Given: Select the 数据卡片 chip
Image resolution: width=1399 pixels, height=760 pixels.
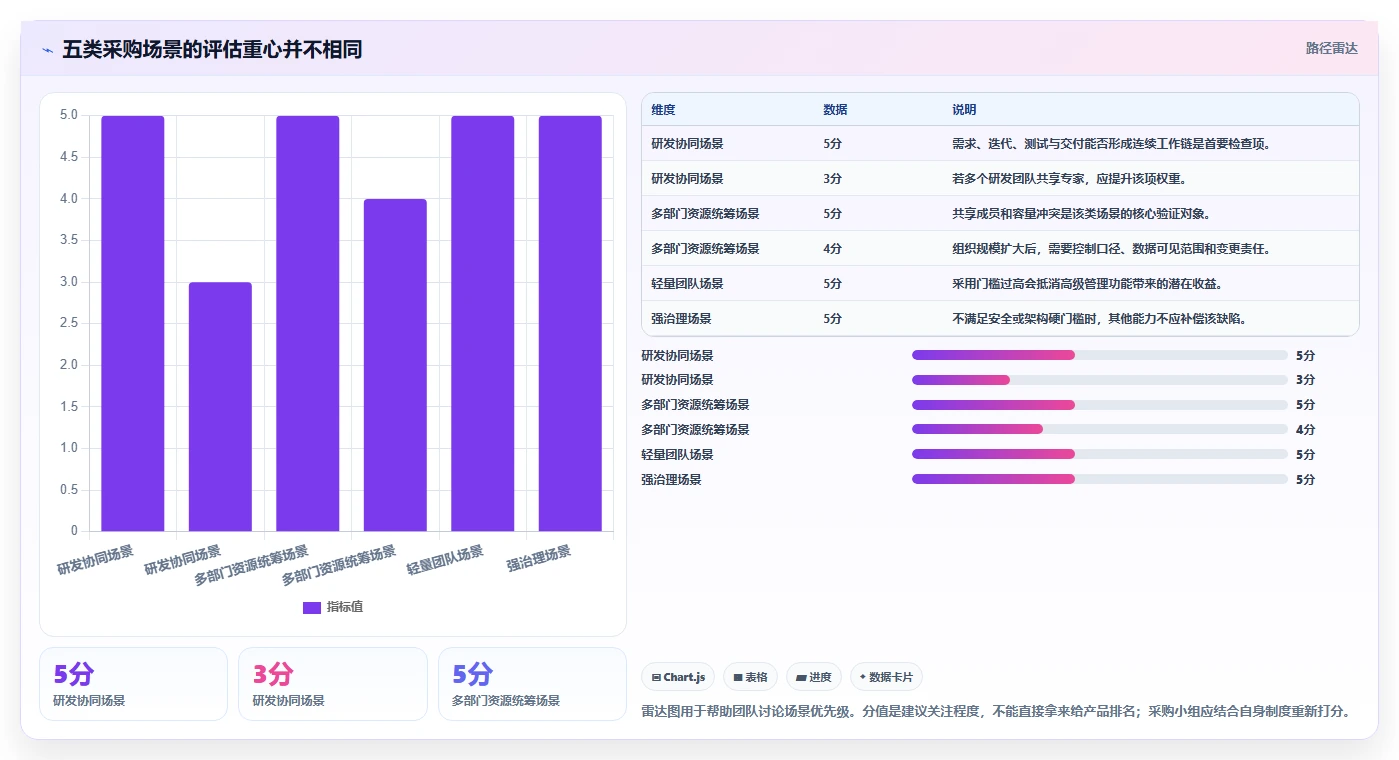Looking at the screenshot, I should pos(886,677).
